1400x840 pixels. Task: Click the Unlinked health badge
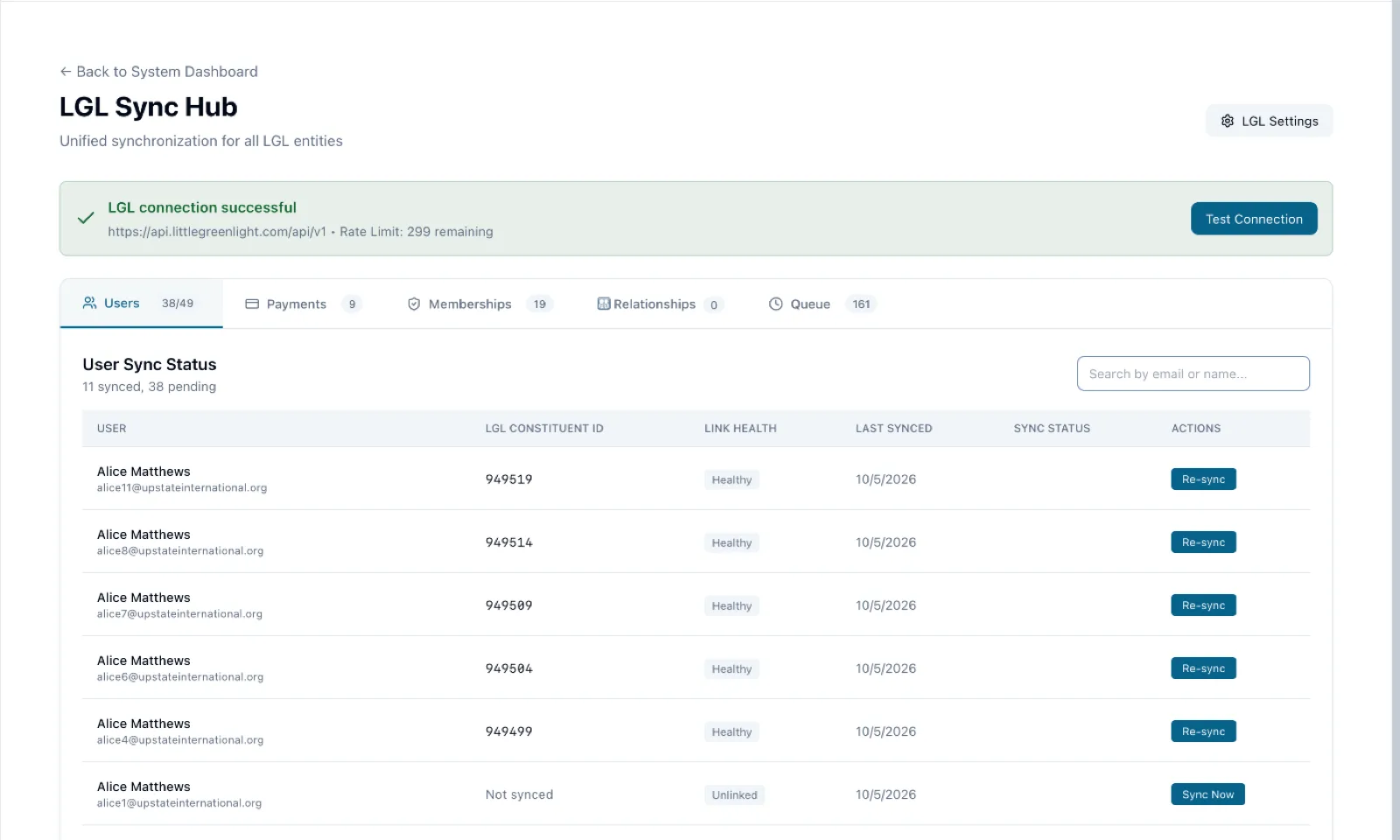(x=734, y=794)
